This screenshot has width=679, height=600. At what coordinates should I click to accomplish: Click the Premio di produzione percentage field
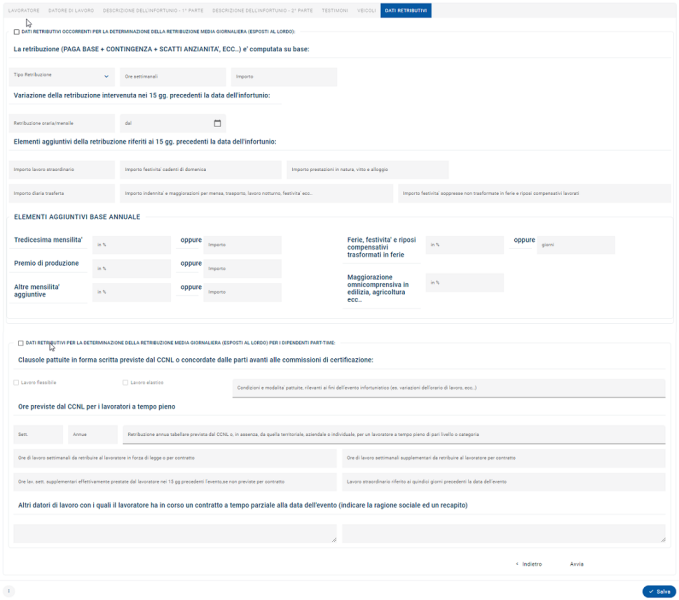(132, 268)
